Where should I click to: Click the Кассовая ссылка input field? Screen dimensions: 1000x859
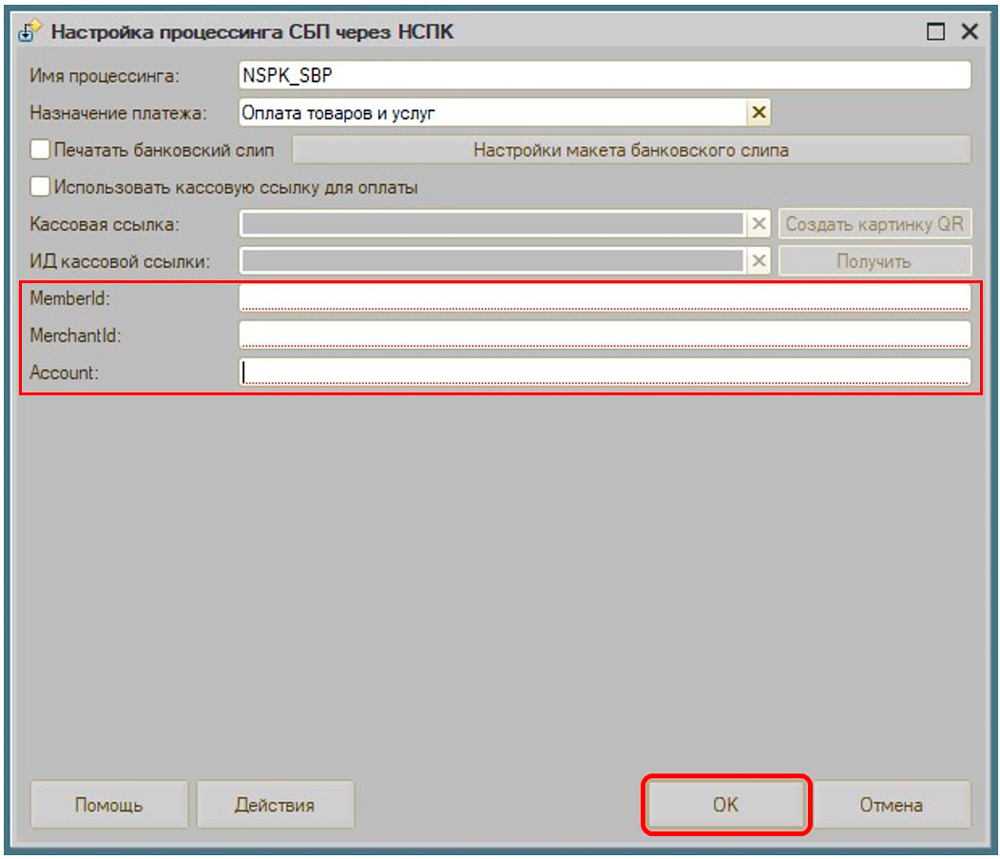492,224
